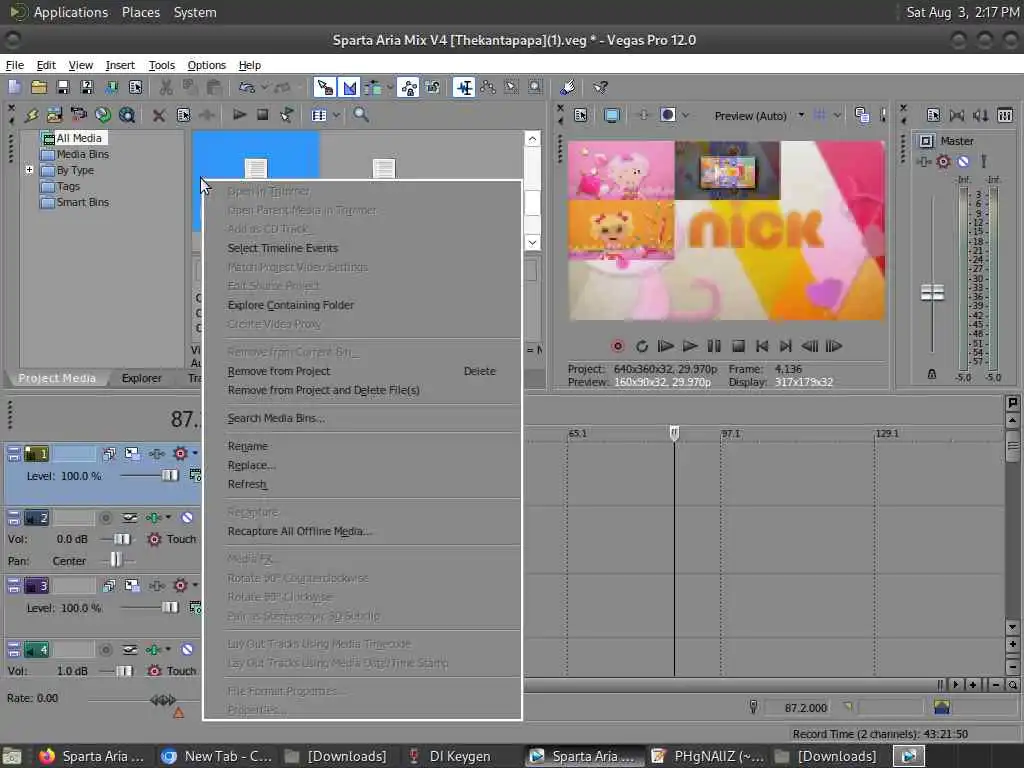1024x768 pixels.
Task: Adjust track 2 Vol slider
Action: tap(122, 539)
